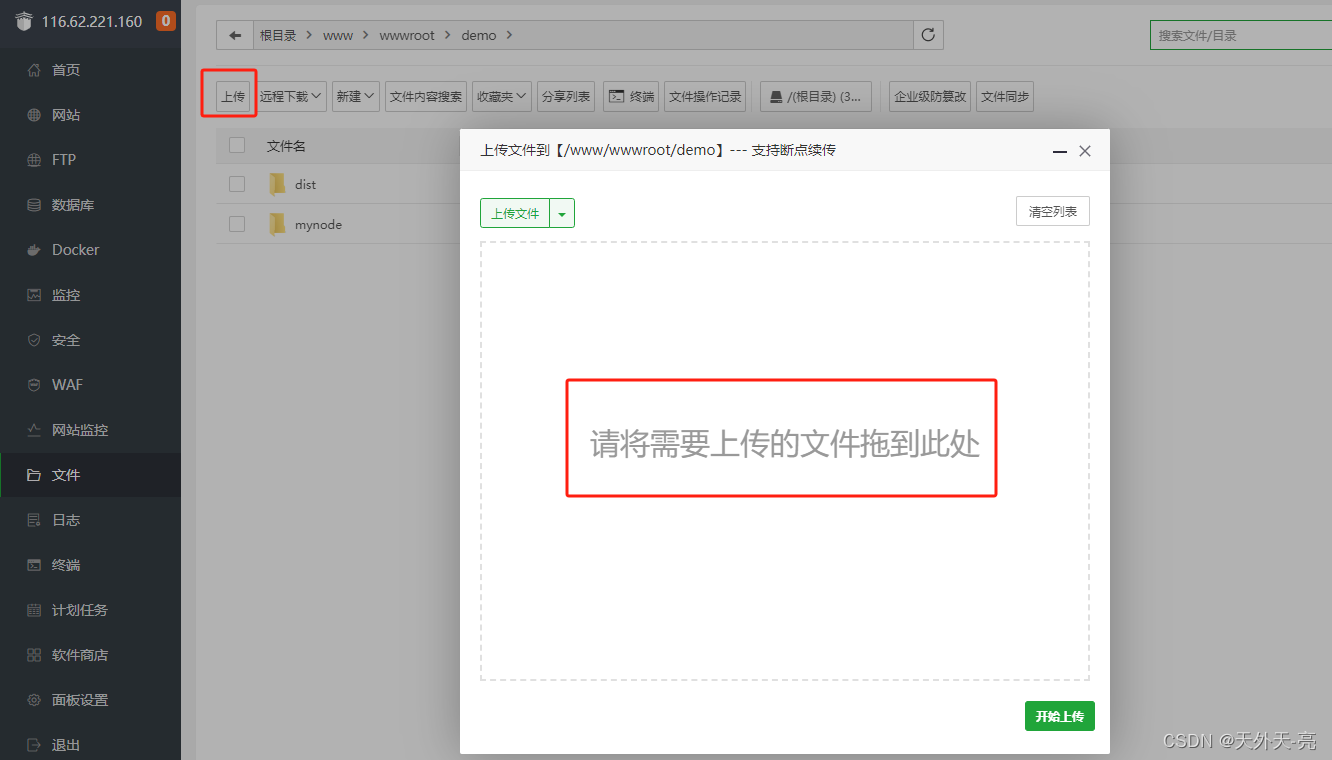Screen dimensions: 1332x760
Task: Click the refresh icon next to the path
Action: tap(928, 35)
